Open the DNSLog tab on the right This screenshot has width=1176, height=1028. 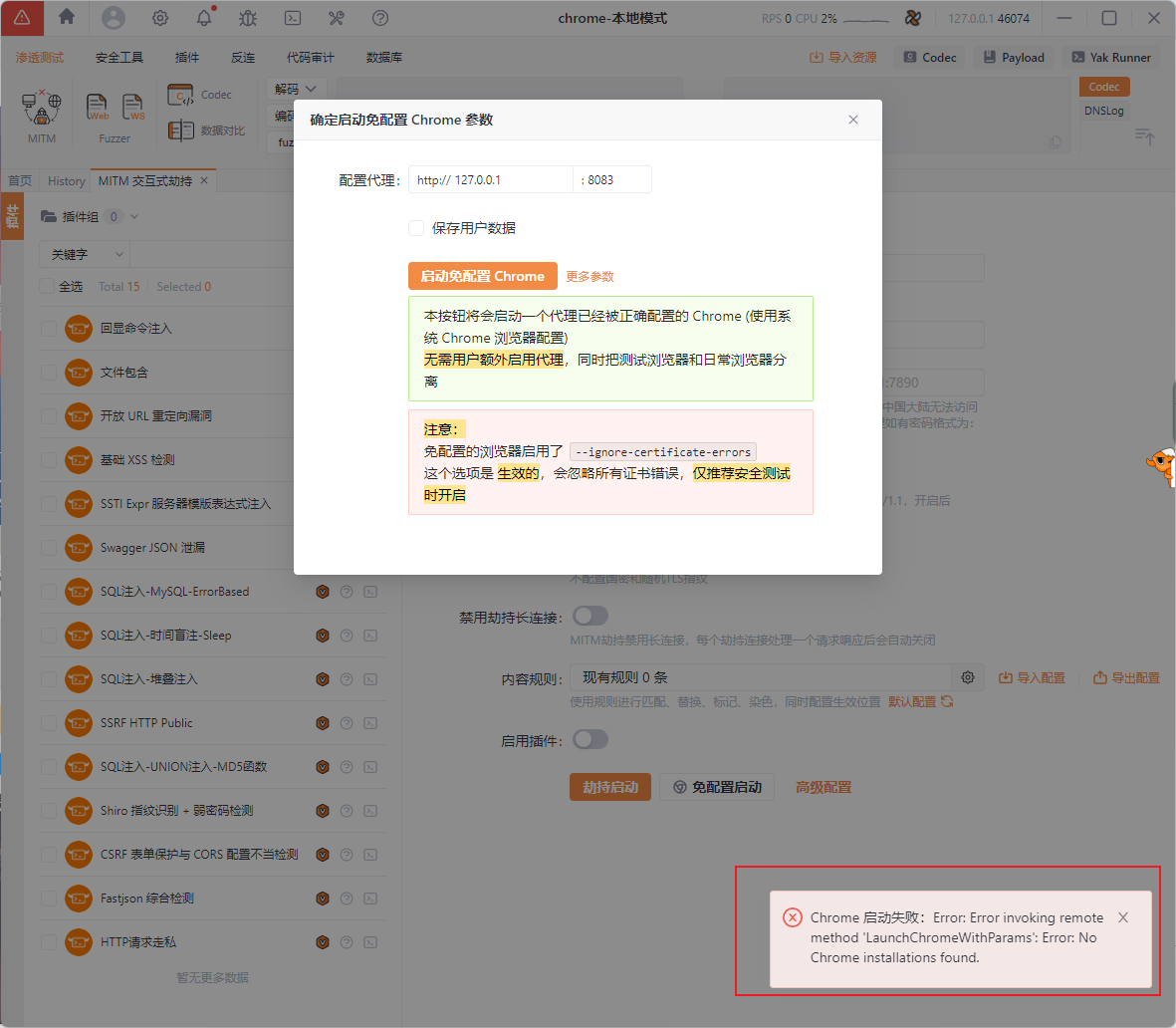point(1104,111)
